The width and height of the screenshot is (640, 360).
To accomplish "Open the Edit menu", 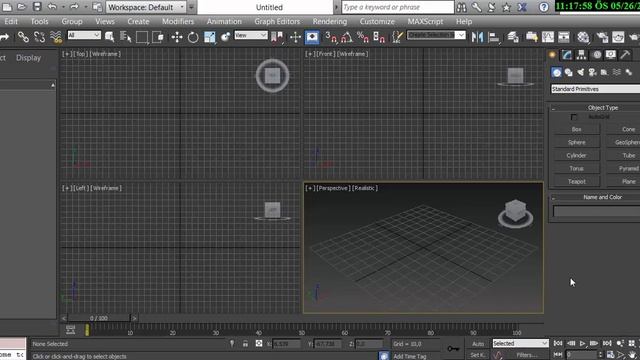I will [11, 21].
